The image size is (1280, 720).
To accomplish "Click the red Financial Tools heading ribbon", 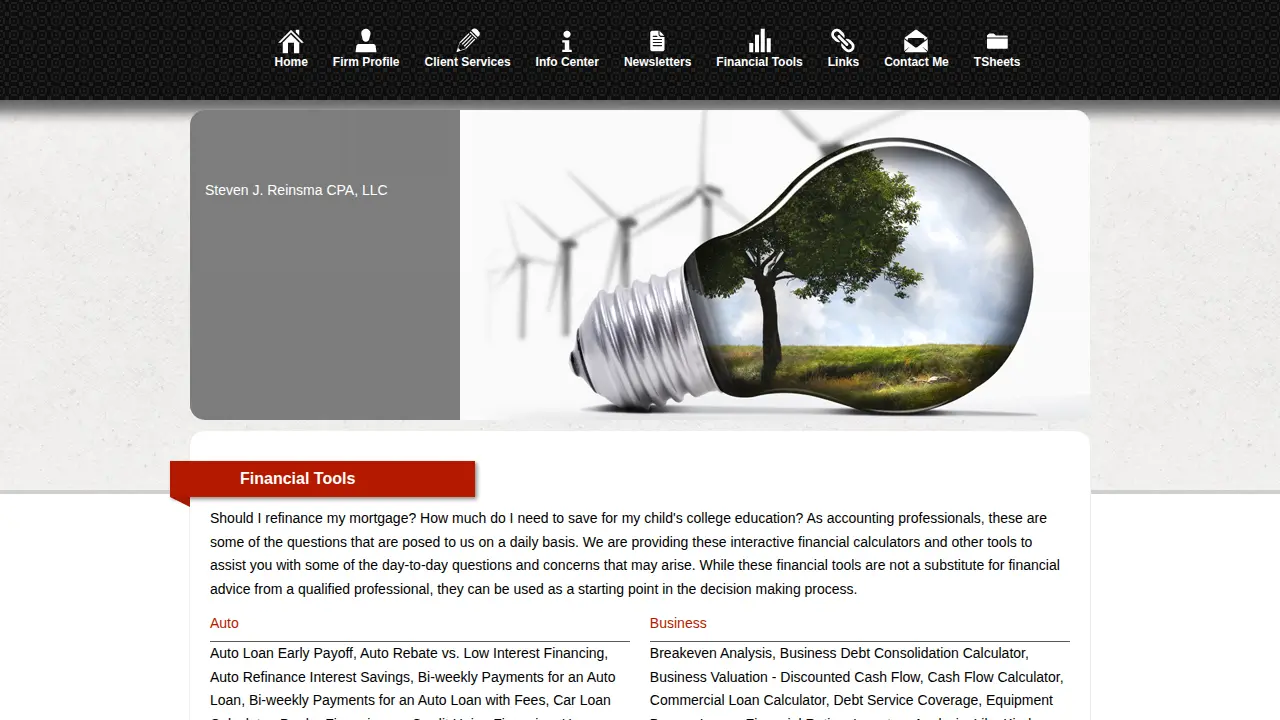I will coord(323,479).
